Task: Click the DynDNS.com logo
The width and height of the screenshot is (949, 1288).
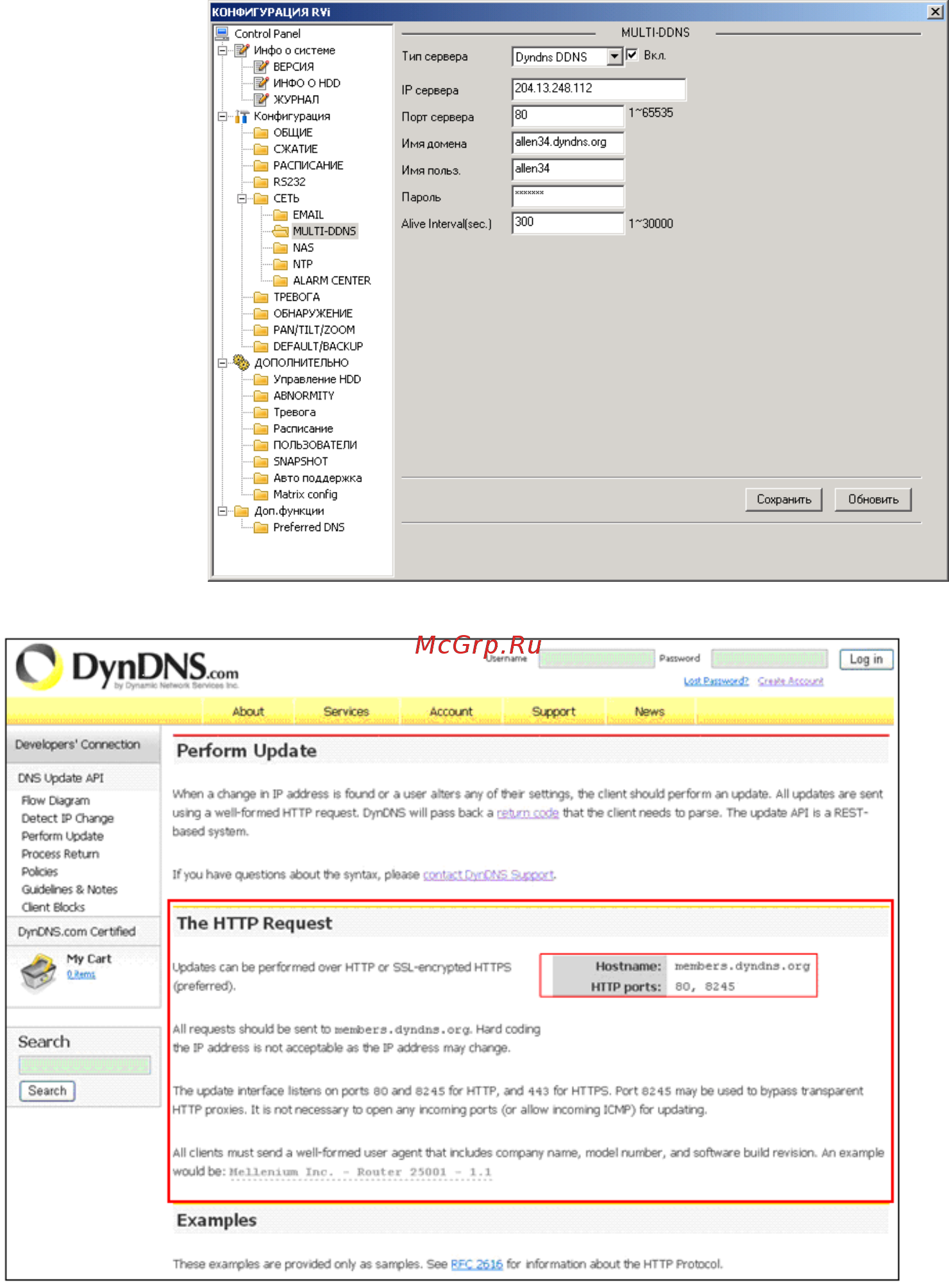Action: coord(128,668)
